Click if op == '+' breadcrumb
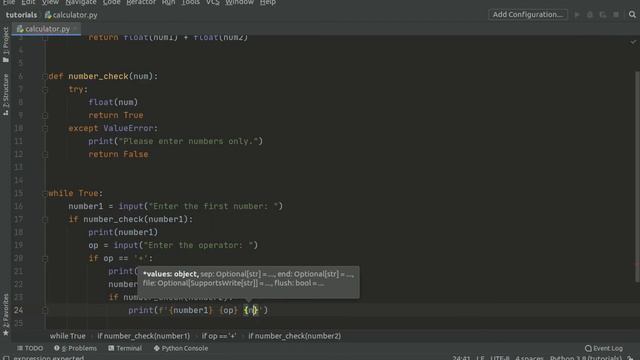Screen dimensions: 640x360 click(219, 336)
